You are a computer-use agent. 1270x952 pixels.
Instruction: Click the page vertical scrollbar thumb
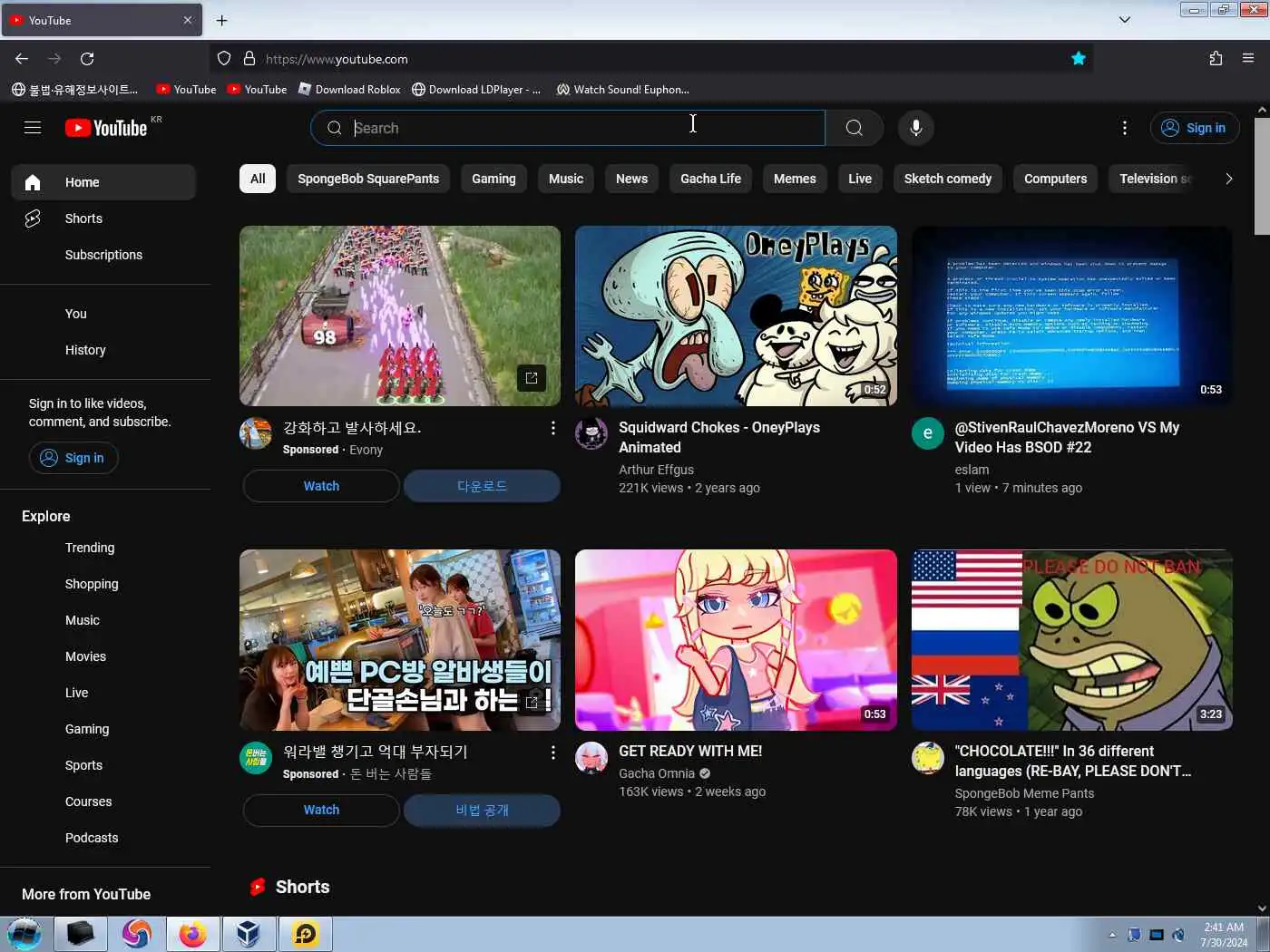(1262, 176)
